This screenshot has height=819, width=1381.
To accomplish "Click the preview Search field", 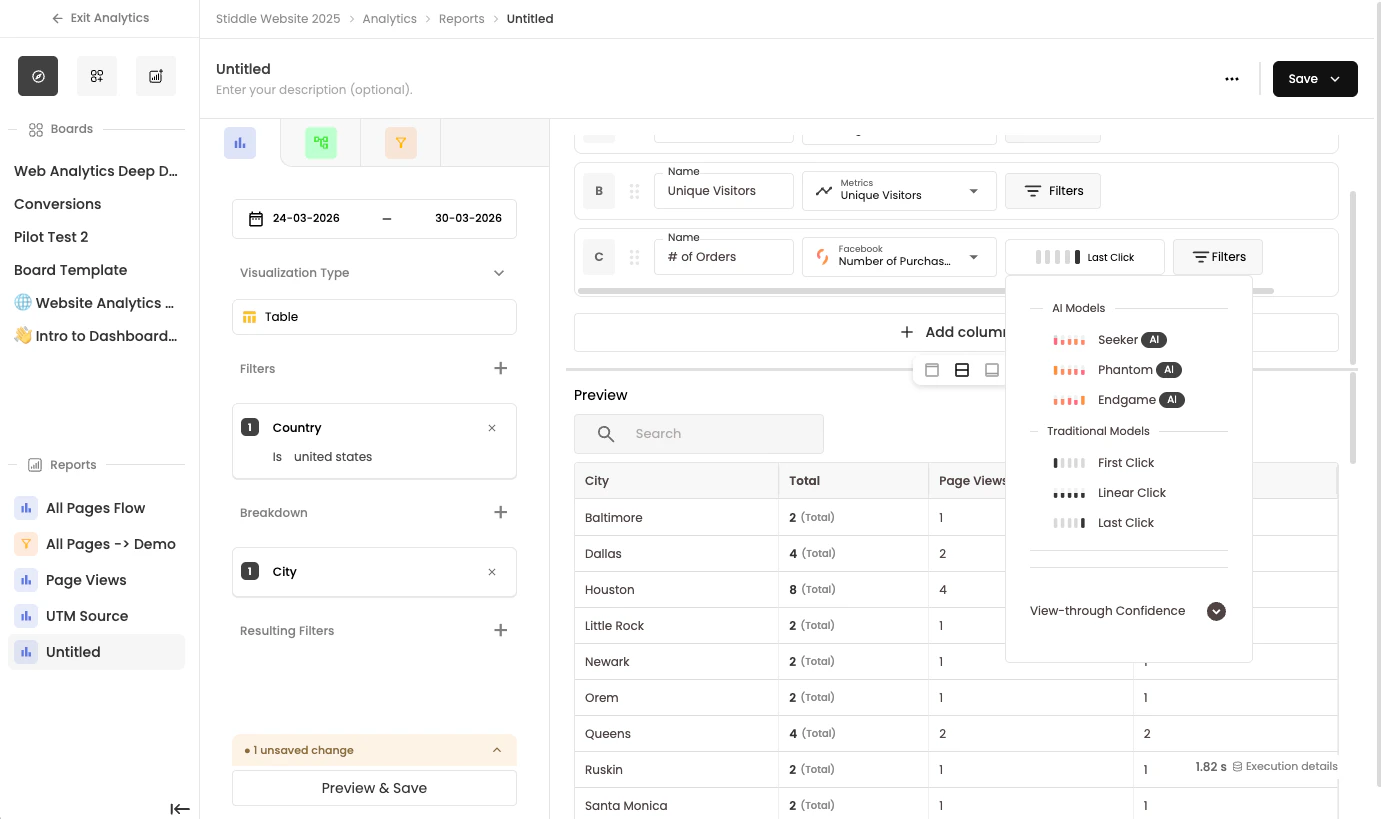I will [699, 434].
